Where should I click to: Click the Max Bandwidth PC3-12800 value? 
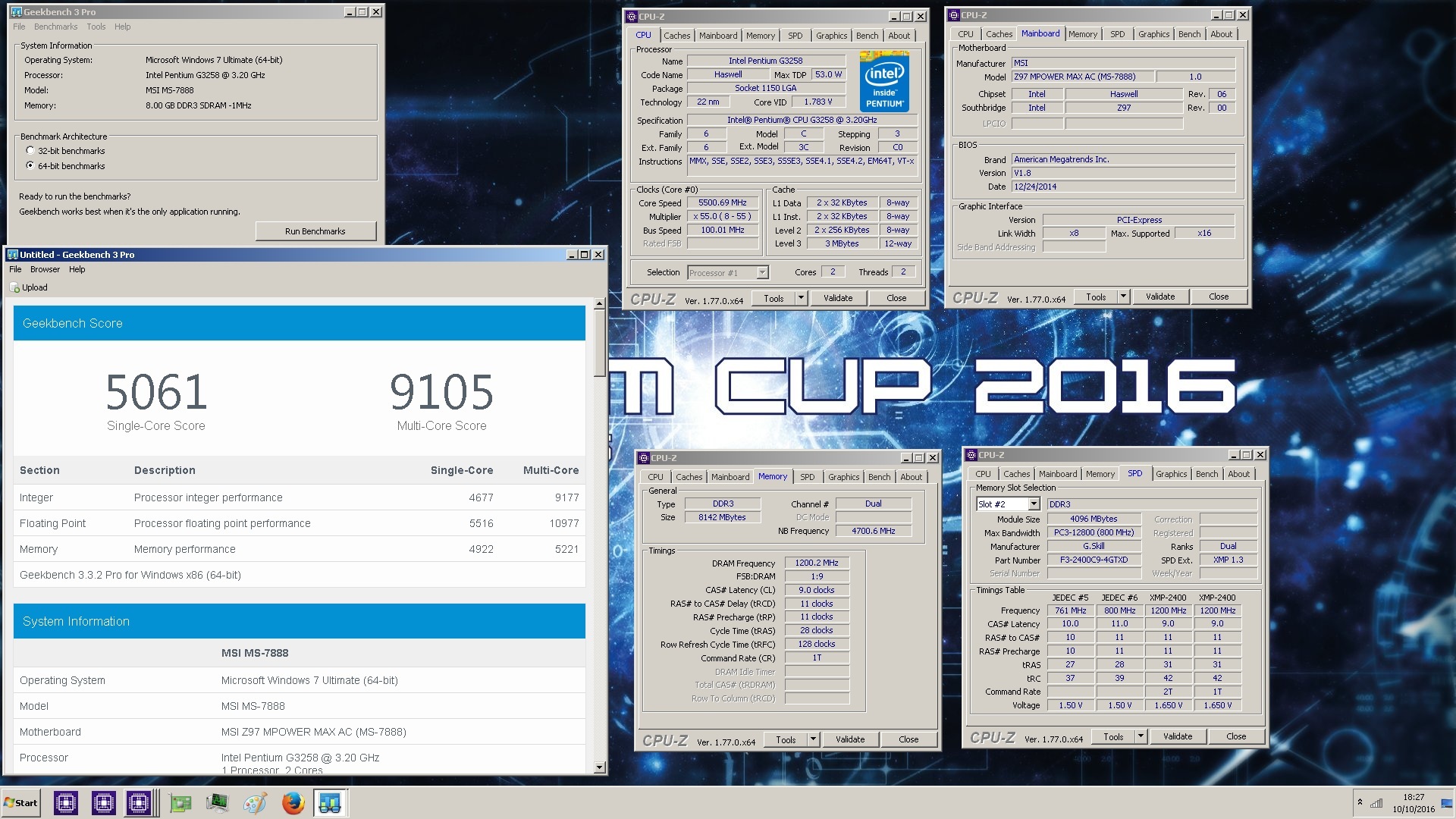coord(1094,533)
